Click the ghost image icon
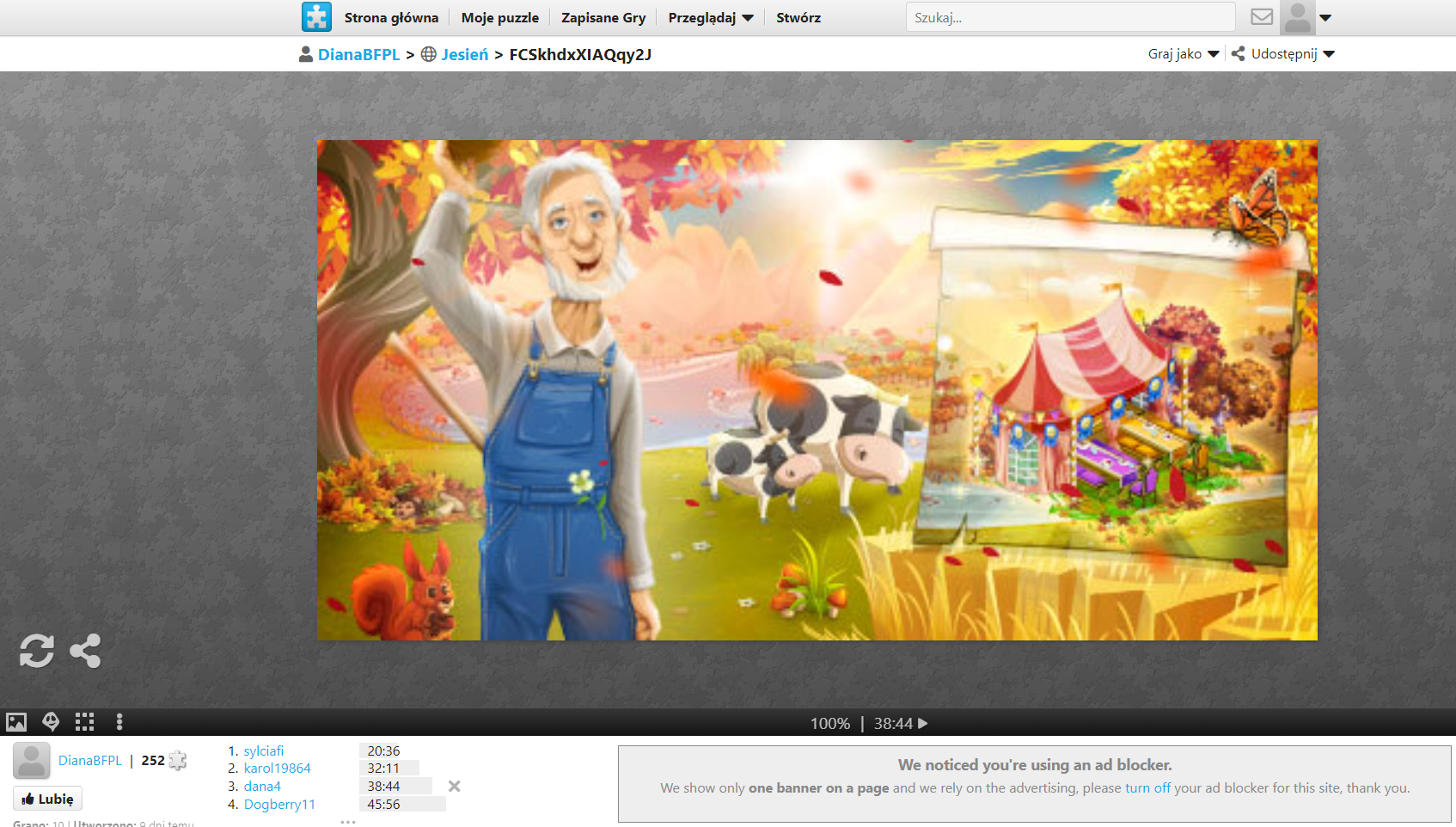 [51, 722]
